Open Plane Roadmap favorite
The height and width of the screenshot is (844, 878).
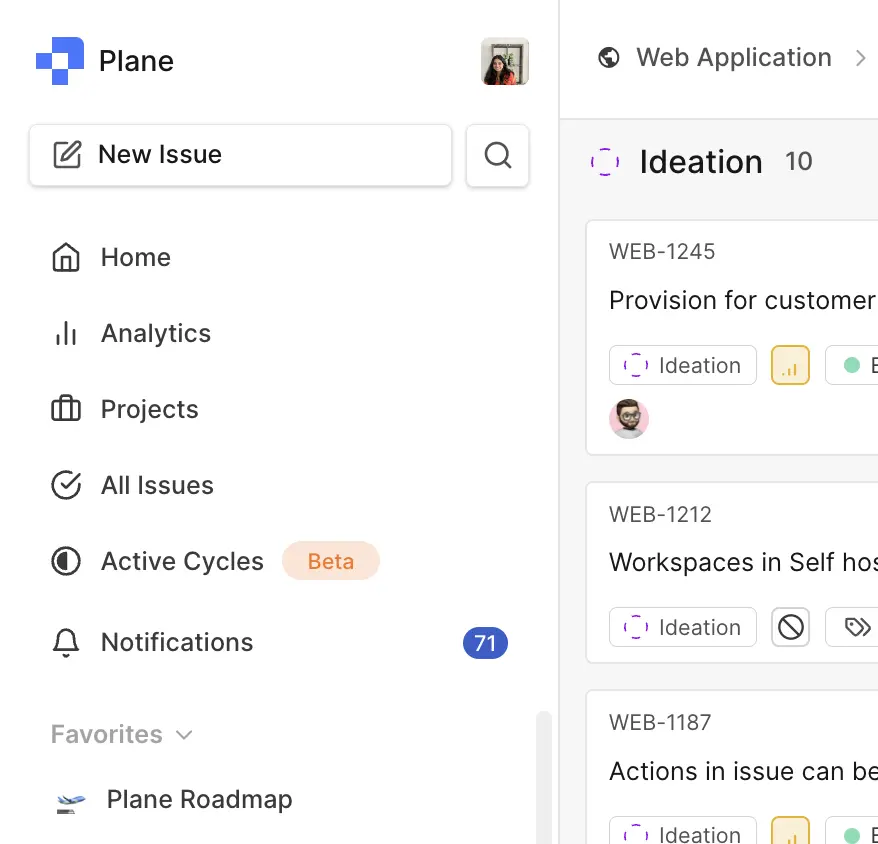click(x=199, y=800)
